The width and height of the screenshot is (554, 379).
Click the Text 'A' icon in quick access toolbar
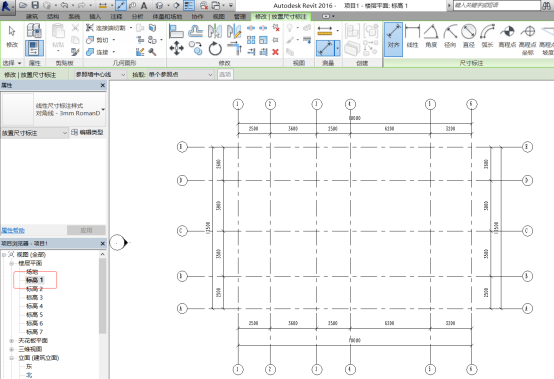[144, 5]
